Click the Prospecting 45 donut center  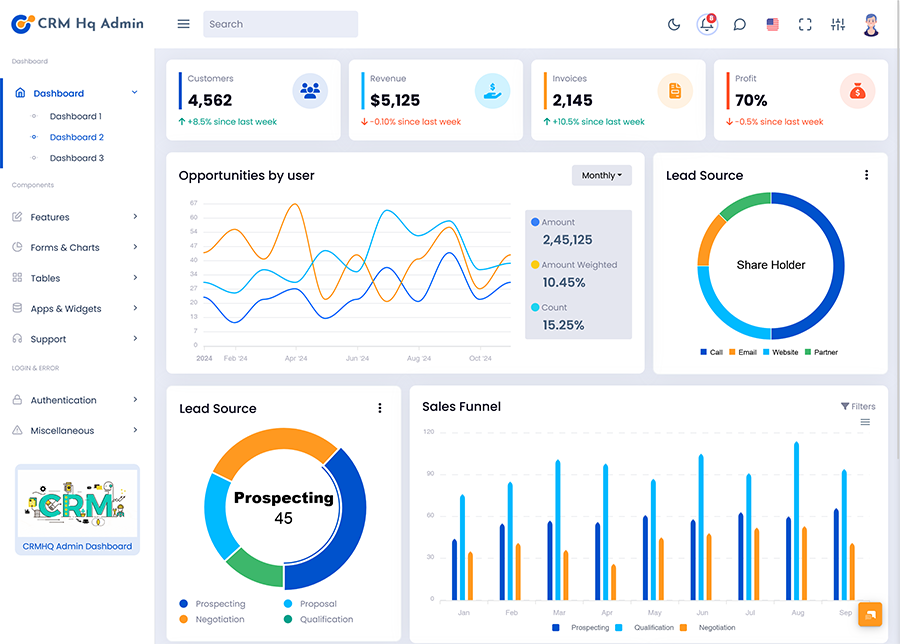tap(284, 507)
